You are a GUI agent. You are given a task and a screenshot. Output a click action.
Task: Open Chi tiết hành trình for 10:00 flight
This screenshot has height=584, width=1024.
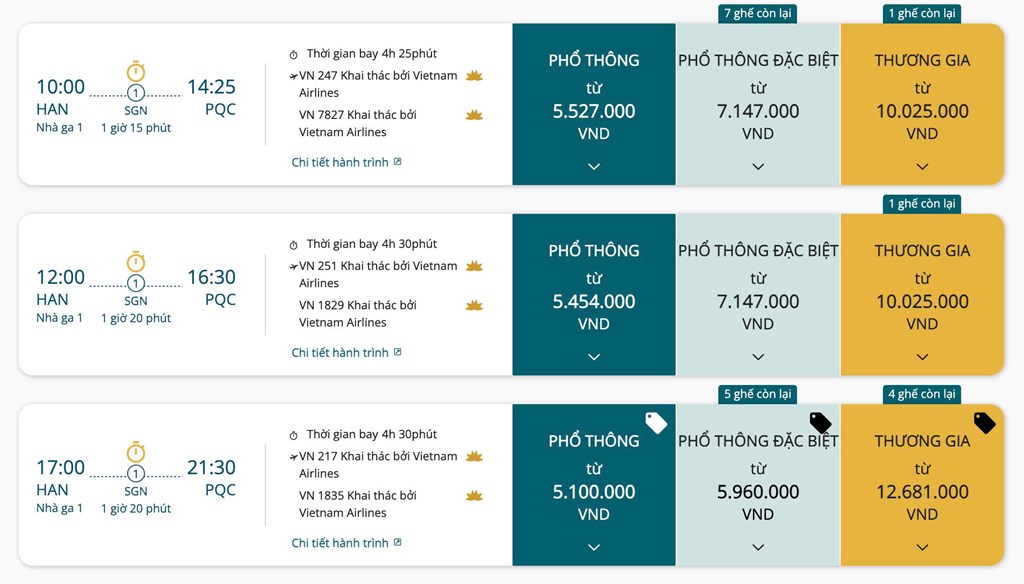346,162
